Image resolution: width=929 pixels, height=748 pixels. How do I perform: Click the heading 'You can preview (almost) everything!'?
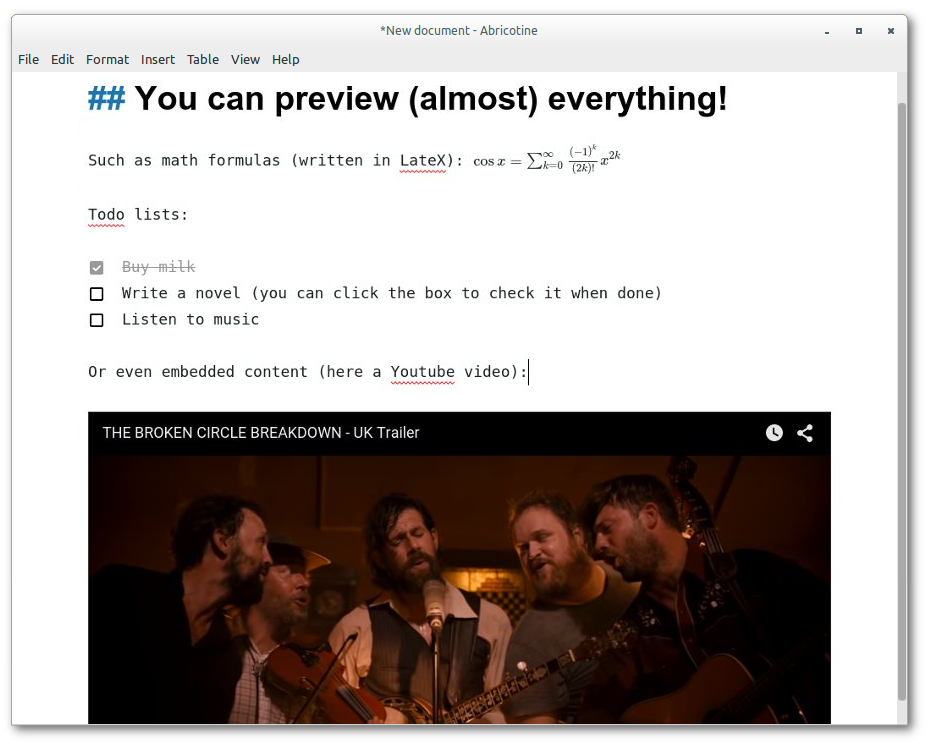coord(431,98)
